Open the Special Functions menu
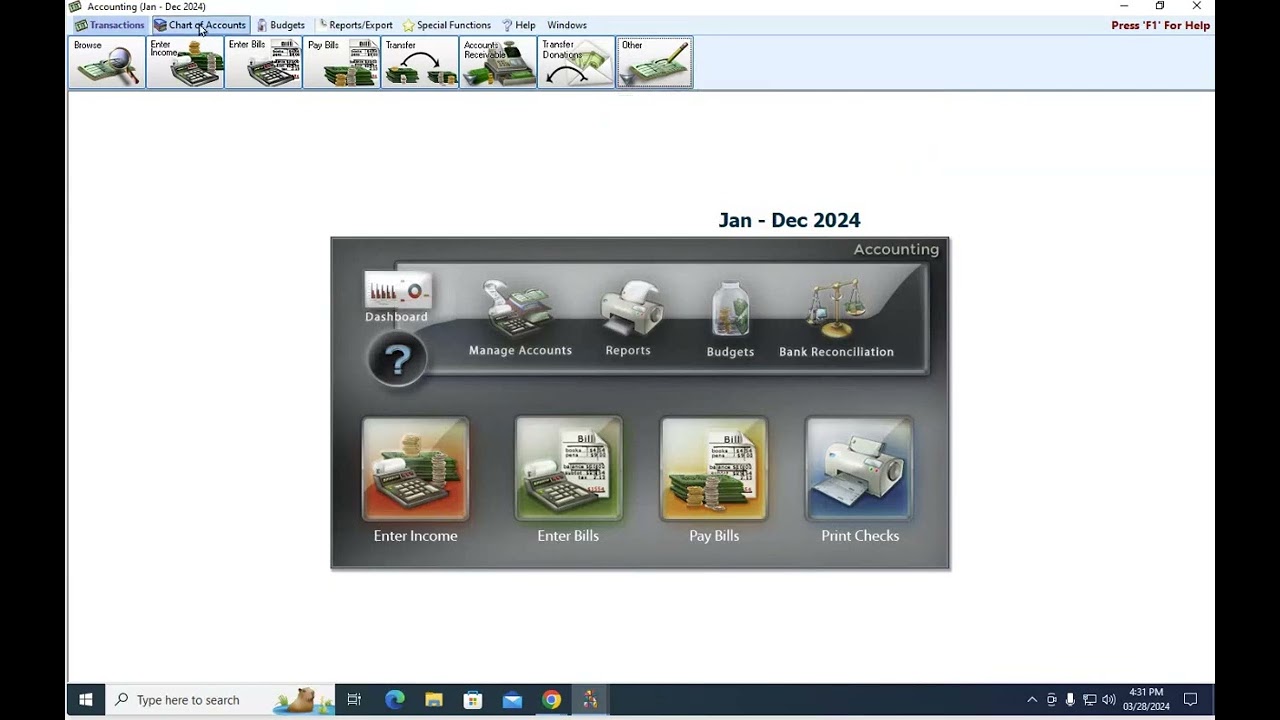Screen dimensions: 1280x720 click(x=446, y=25)
